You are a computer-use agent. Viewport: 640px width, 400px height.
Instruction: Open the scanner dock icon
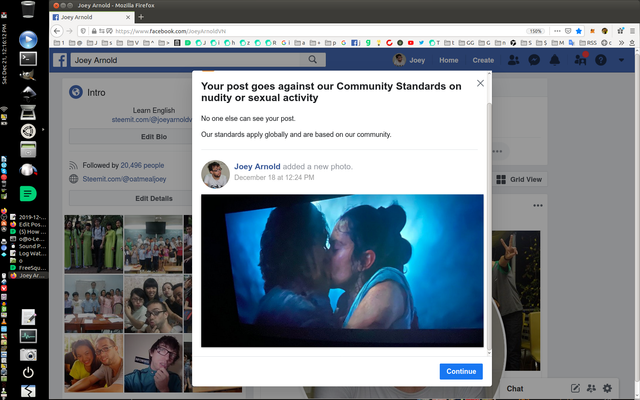pos(28,112)
